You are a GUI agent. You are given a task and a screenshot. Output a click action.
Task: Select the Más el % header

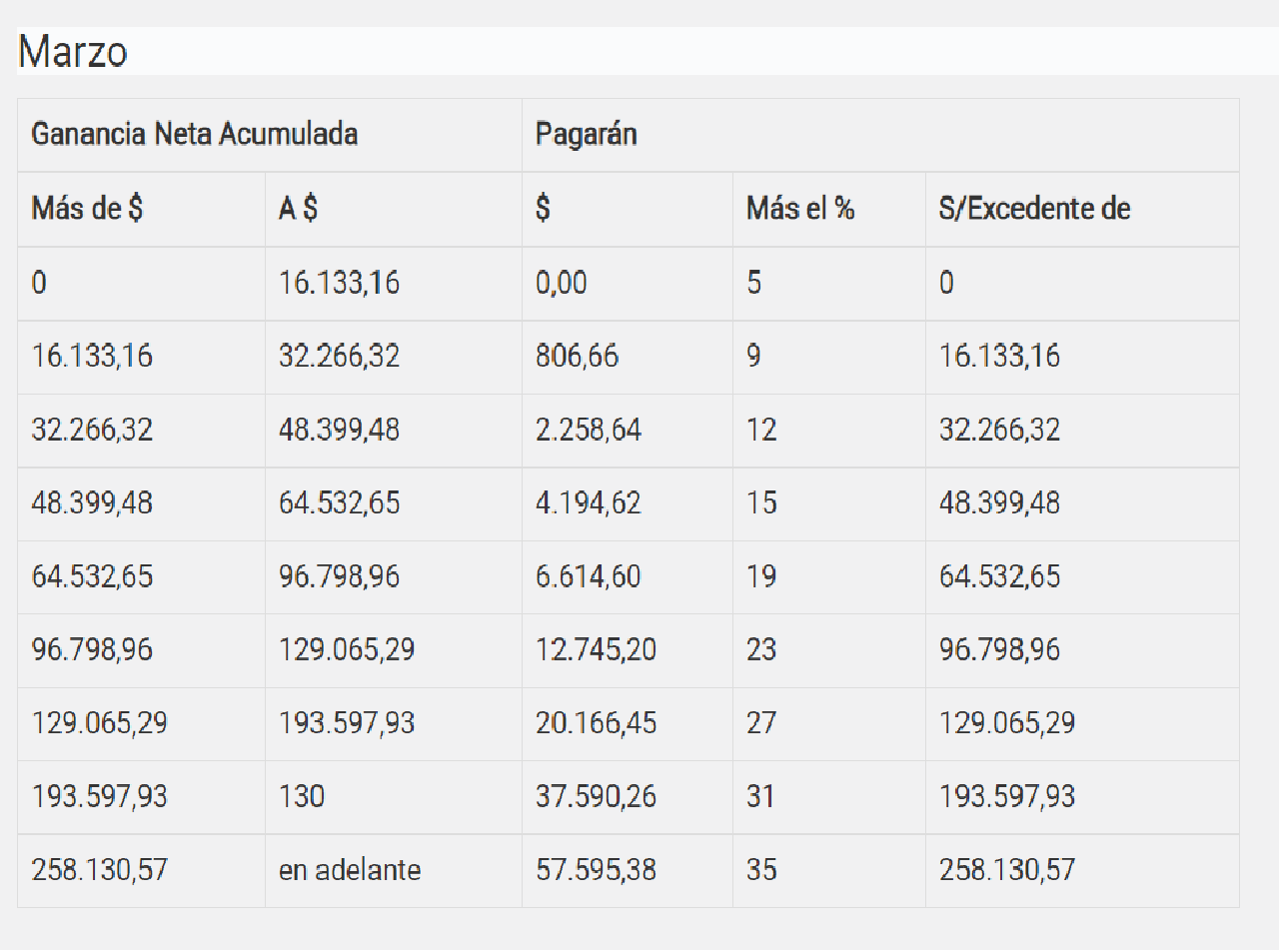tap(800, 208)
